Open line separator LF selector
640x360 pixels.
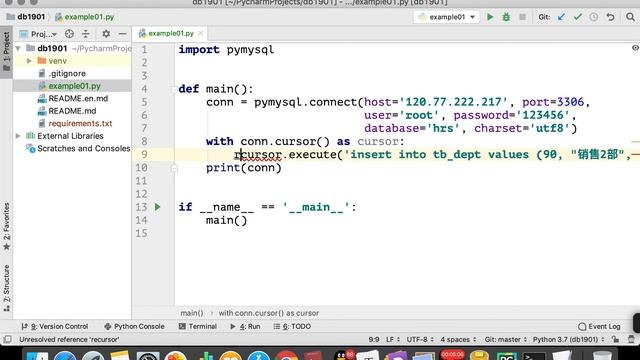393,340
